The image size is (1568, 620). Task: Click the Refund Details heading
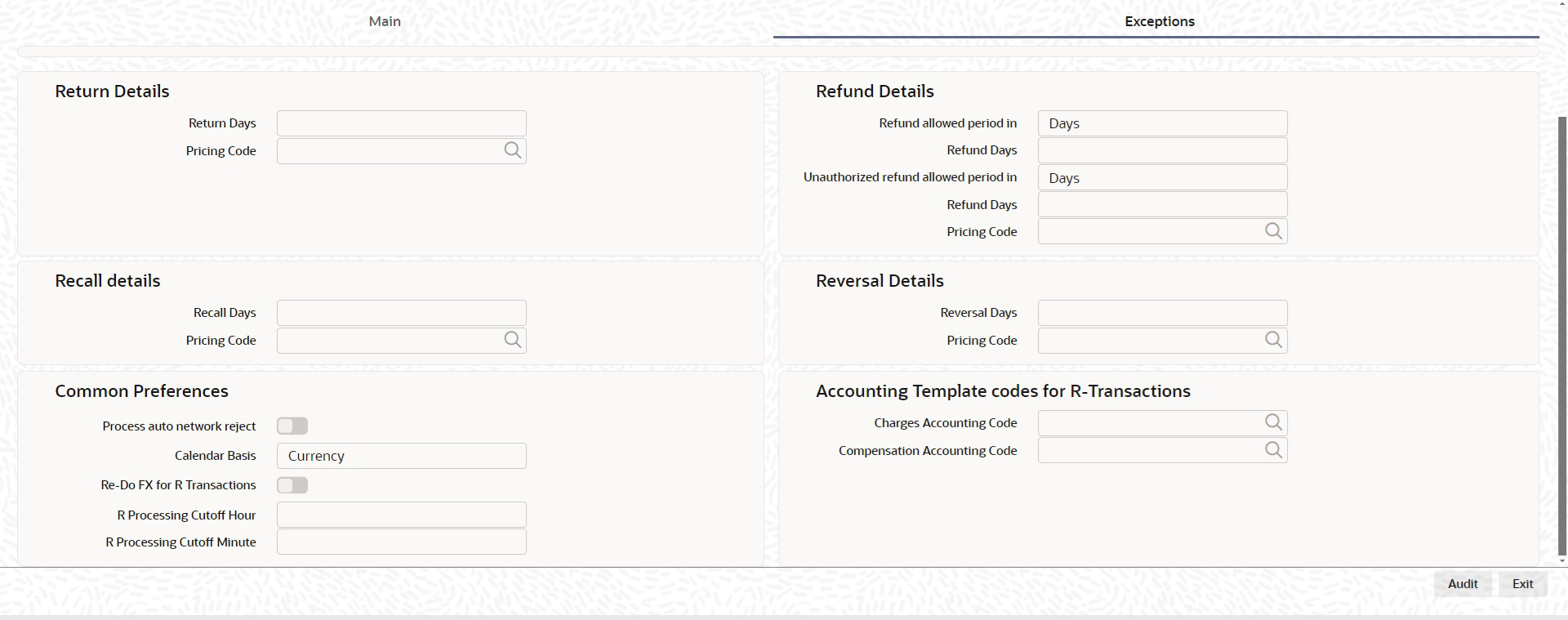pos(875,91)
